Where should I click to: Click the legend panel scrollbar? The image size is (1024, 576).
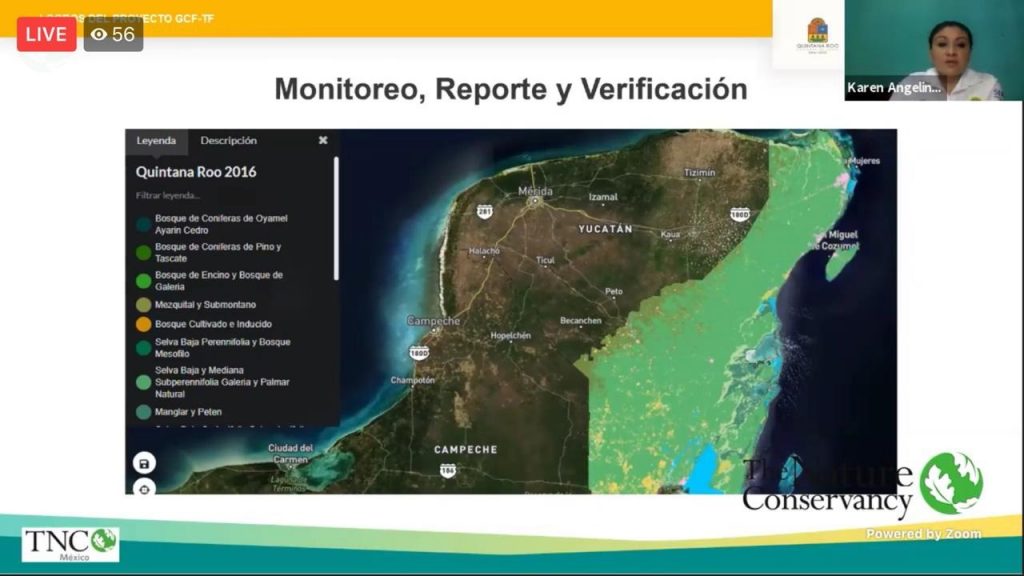(336, 220)
